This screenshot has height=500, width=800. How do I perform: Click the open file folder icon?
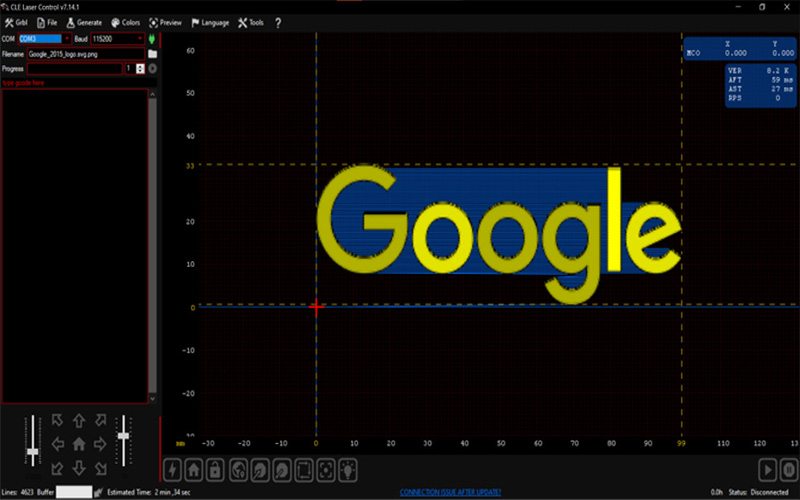152,54
